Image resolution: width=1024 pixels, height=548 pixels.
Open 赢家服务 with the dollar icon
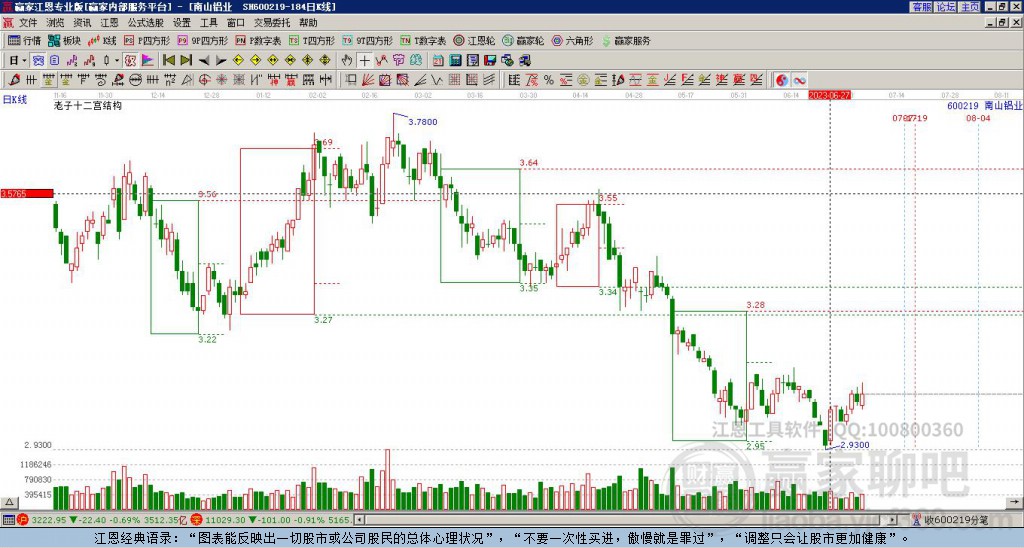(x=626, y=40)
